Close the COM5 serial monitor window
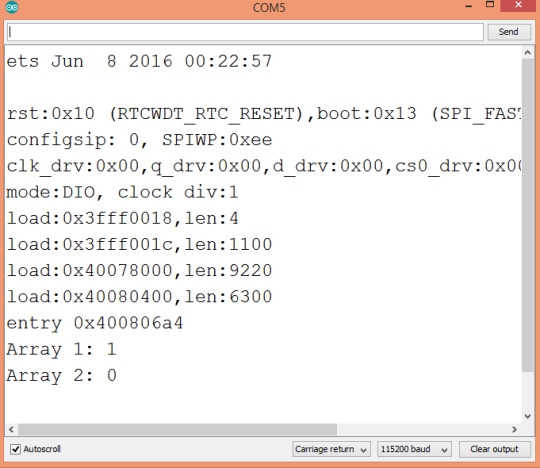 [x=519, y=5]
